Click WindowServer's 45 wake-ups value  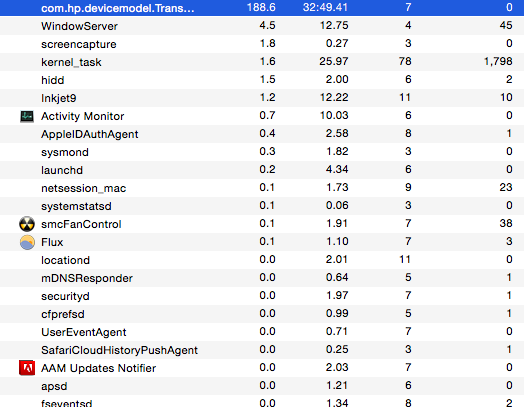(506, 25)
